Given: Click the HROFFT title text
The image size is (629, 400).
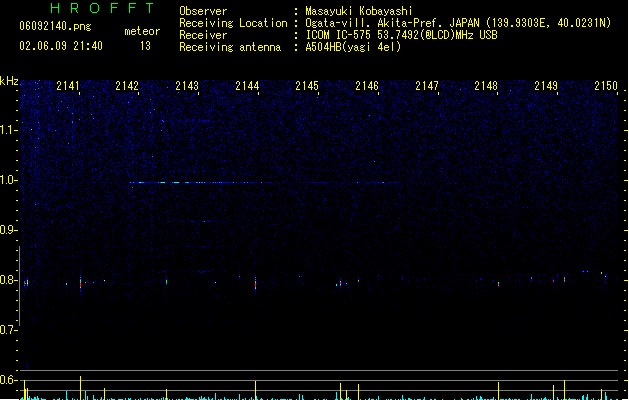Looking at the screenshot, I should (102, 8).
